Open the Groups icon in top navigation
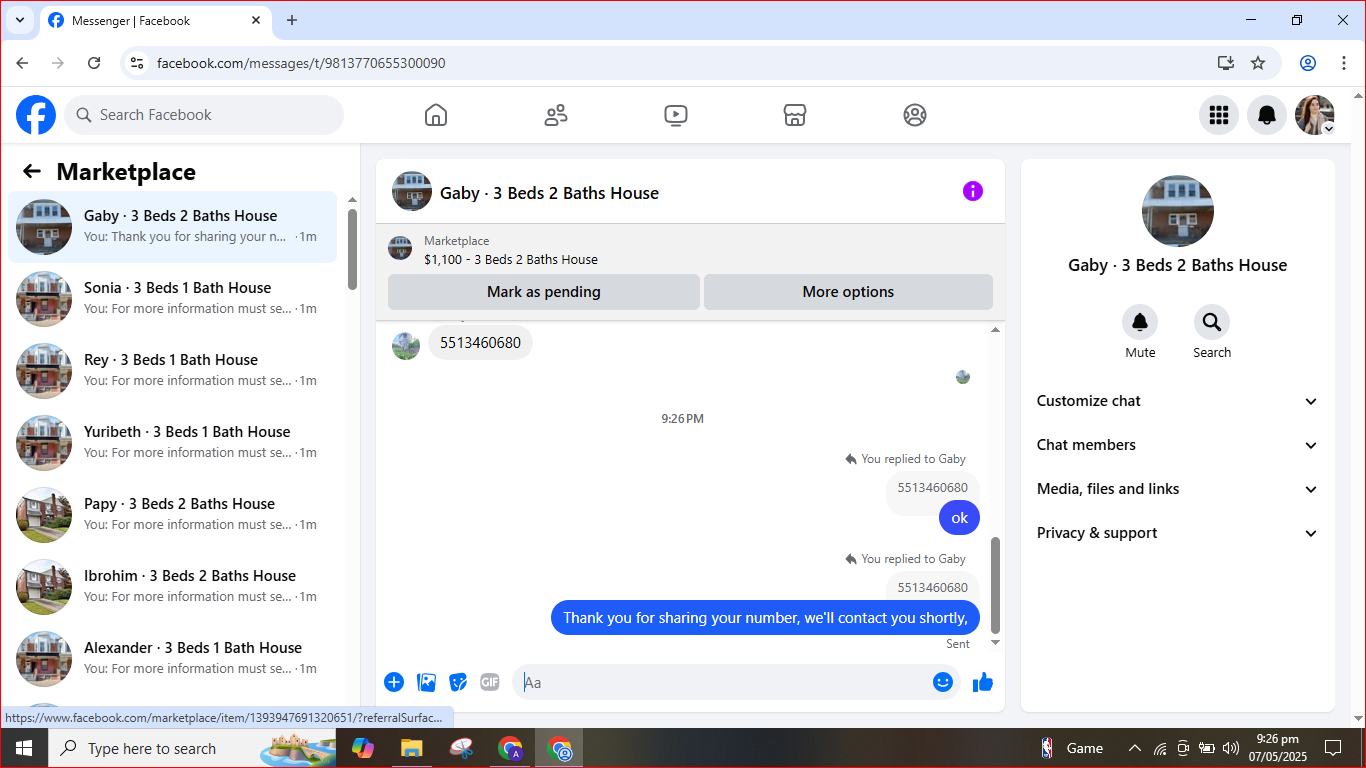This screenshot has height=768, width=1366. click(x=915, y=115)
